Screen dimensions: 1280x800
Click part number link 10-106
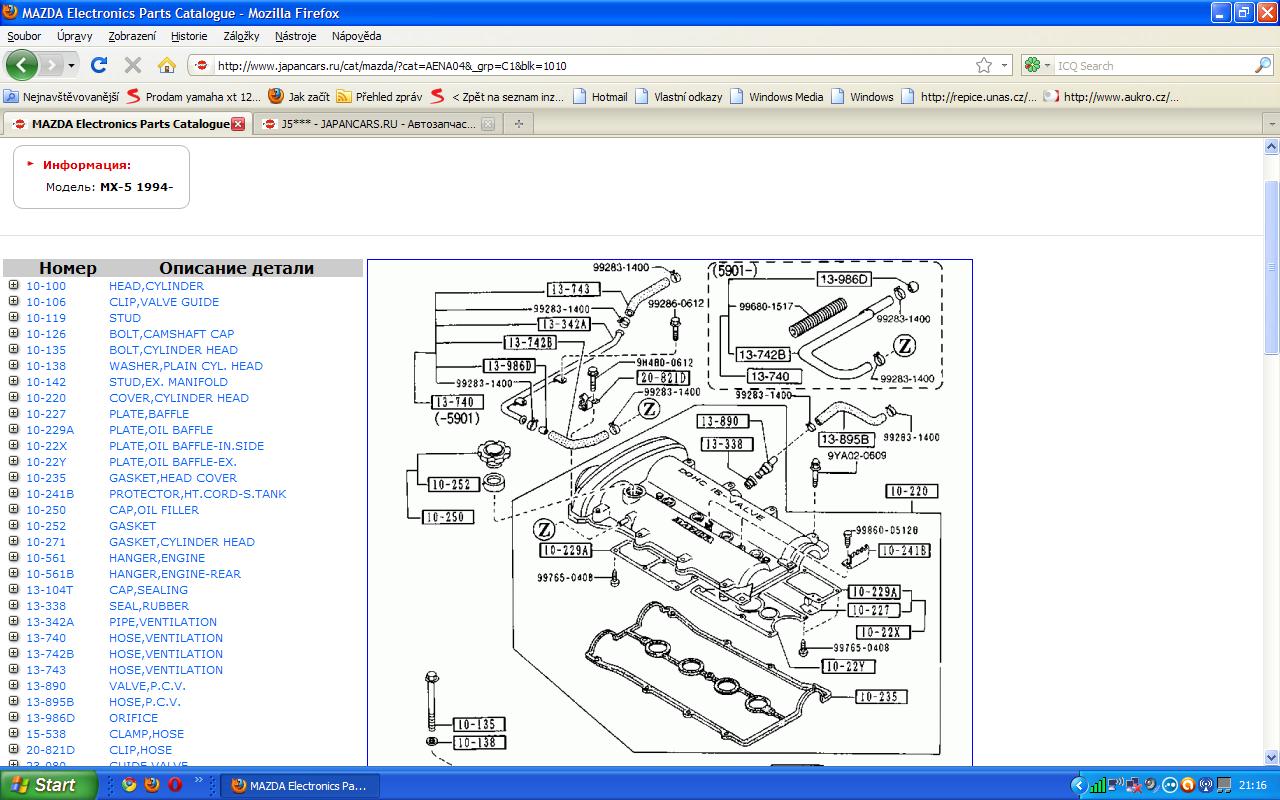(x=46, y=302)
